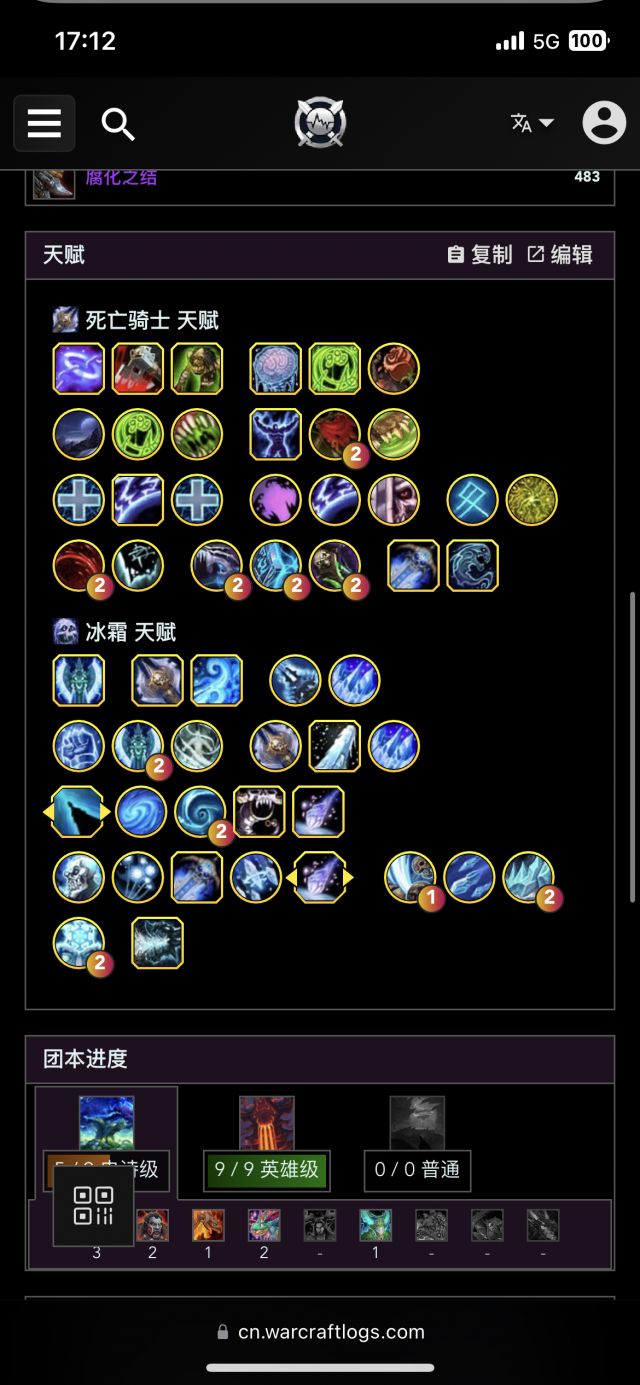The image size is (640, 1385).
Task: Tap the first Frost talent icon
Action: tap(79, 680)
